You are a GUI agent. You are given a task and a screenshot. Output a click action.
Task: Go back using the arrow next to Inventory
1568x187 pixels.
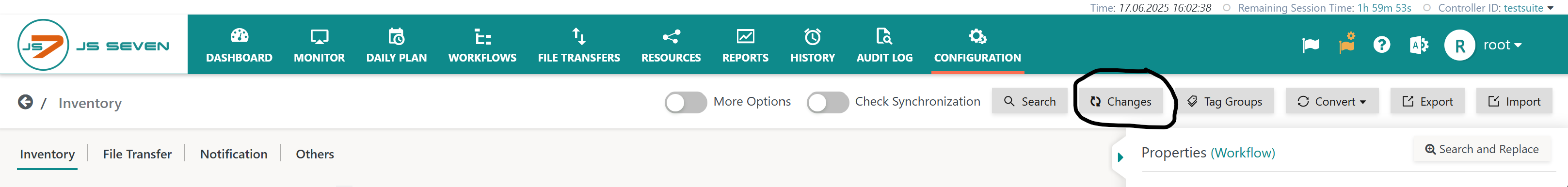point(25,102)
